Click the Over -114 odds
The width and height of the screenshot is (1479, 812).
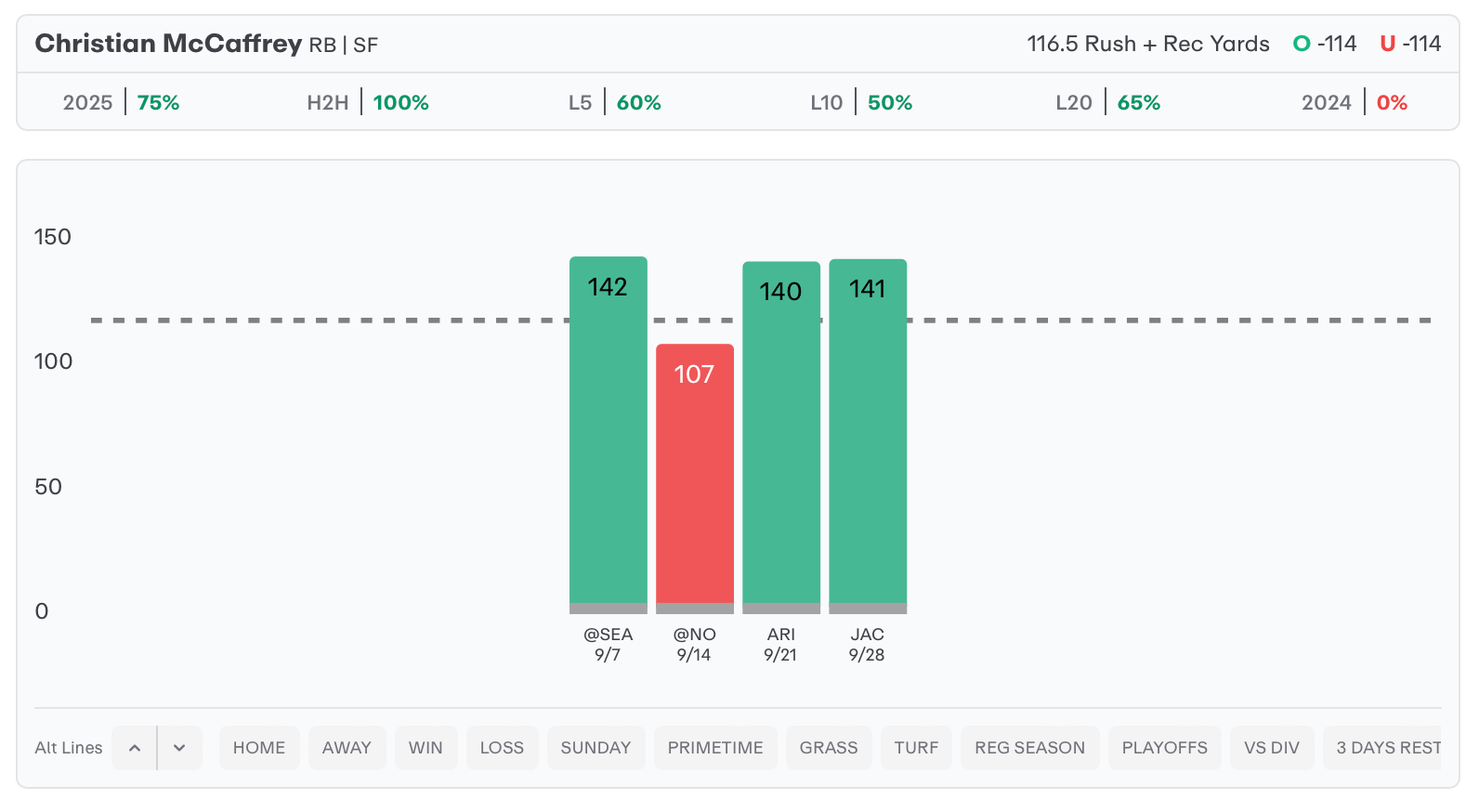tap(1325, 44)
